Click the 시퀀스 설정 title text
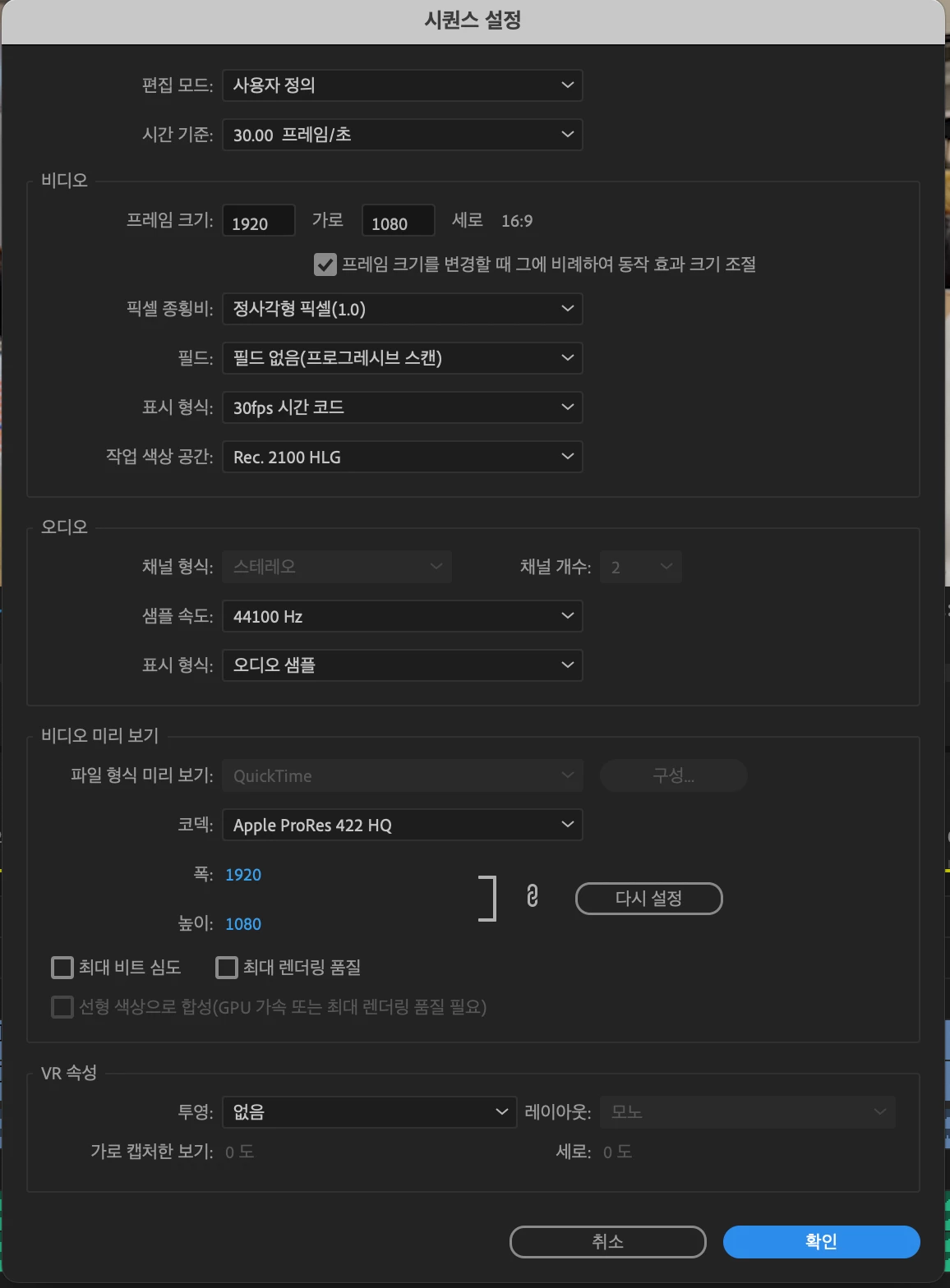Viewport: 950px width, 1288px height. click(473, 20)
